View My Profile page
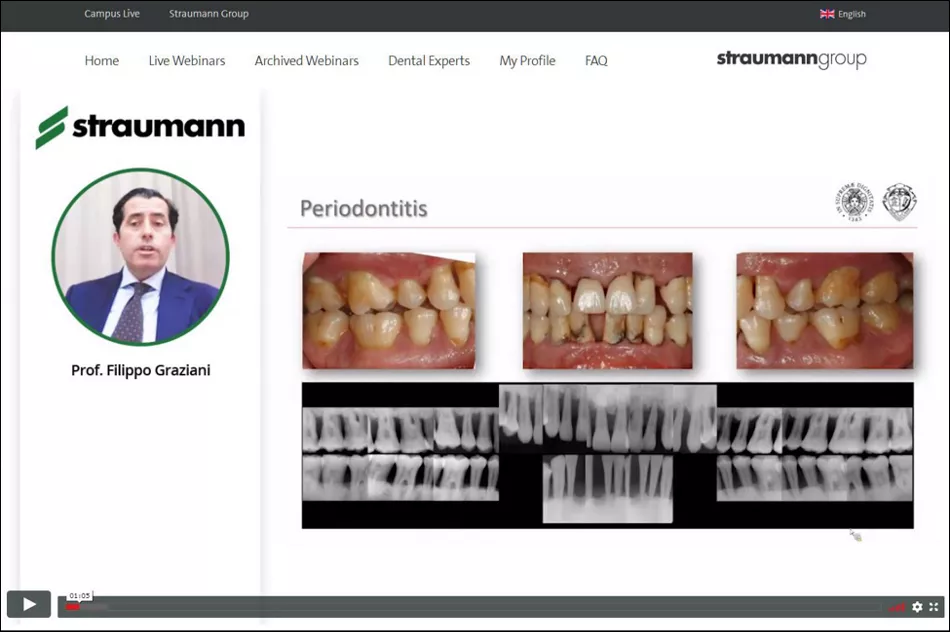Image resolution: width=950 pixels, height=632 pixels. coord(527,61)
